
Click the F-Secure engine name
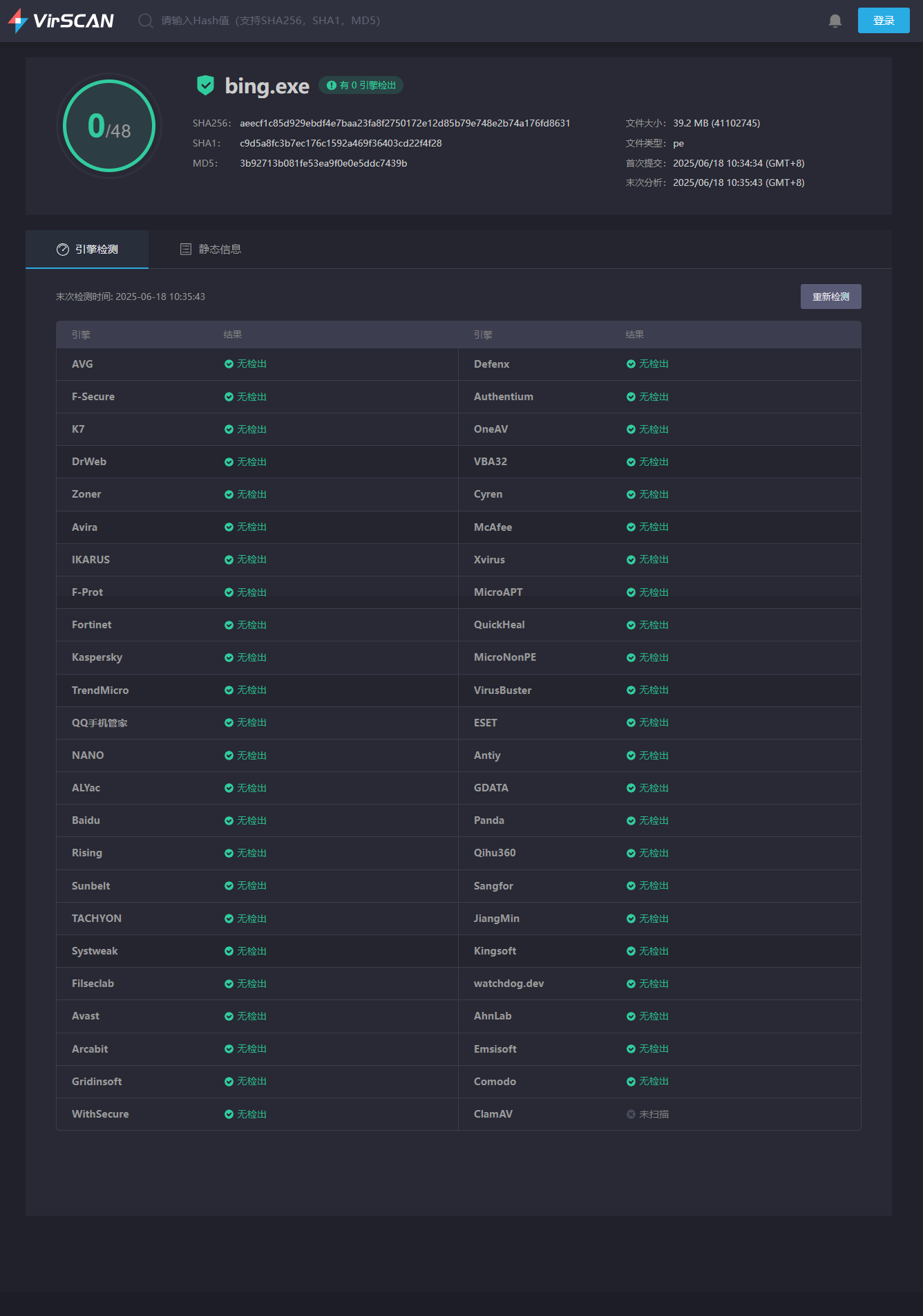coord(93,397)
